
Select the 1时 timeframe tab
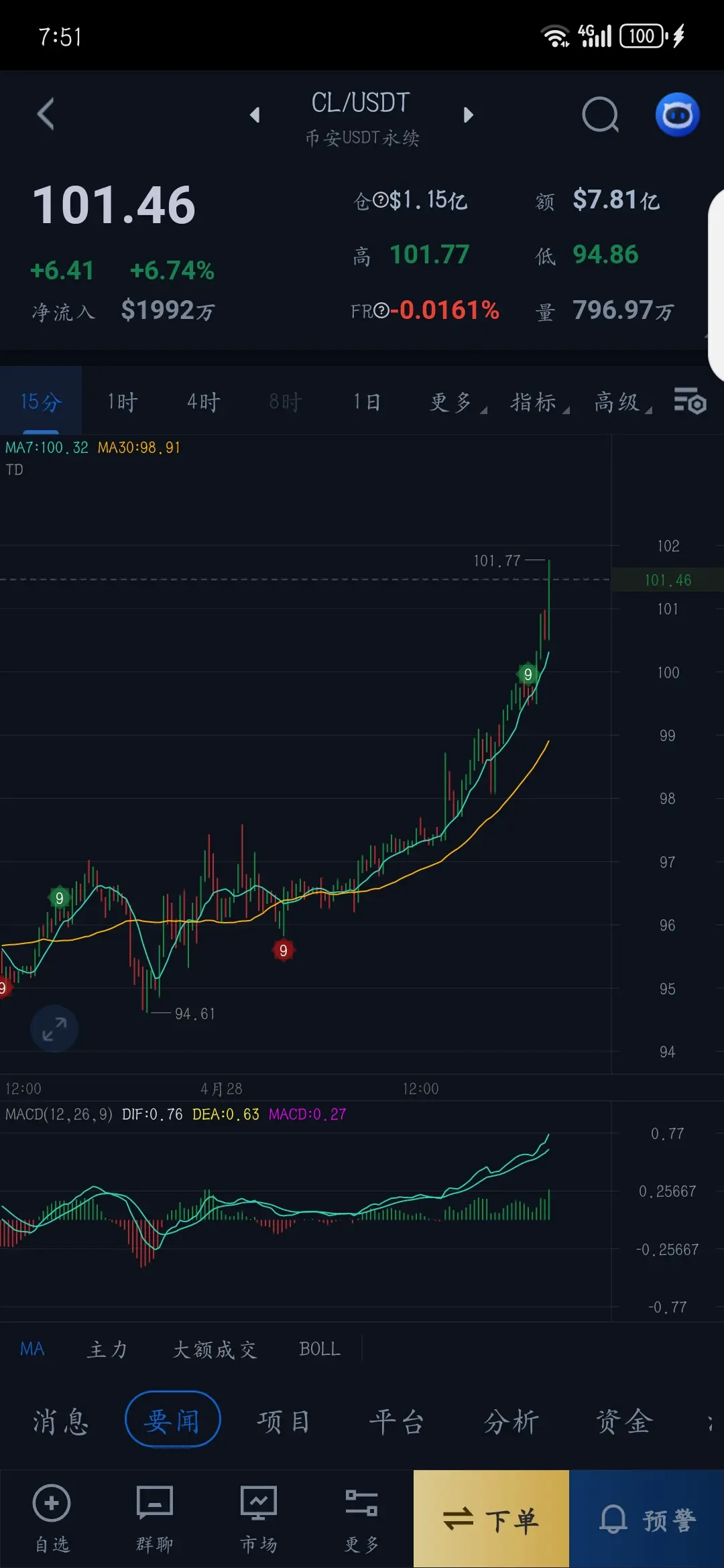click(123, 401)
